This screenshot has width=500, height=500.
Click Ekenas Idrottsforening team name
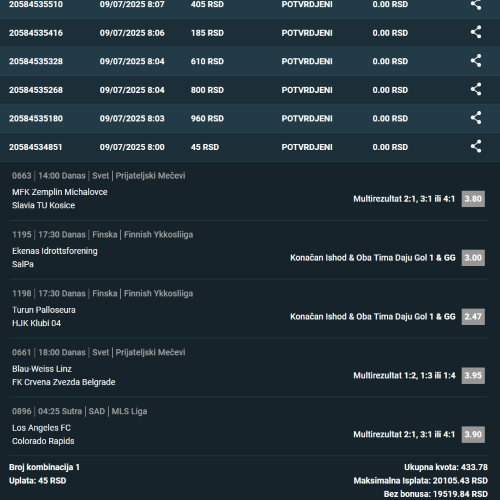pos(55,251)
